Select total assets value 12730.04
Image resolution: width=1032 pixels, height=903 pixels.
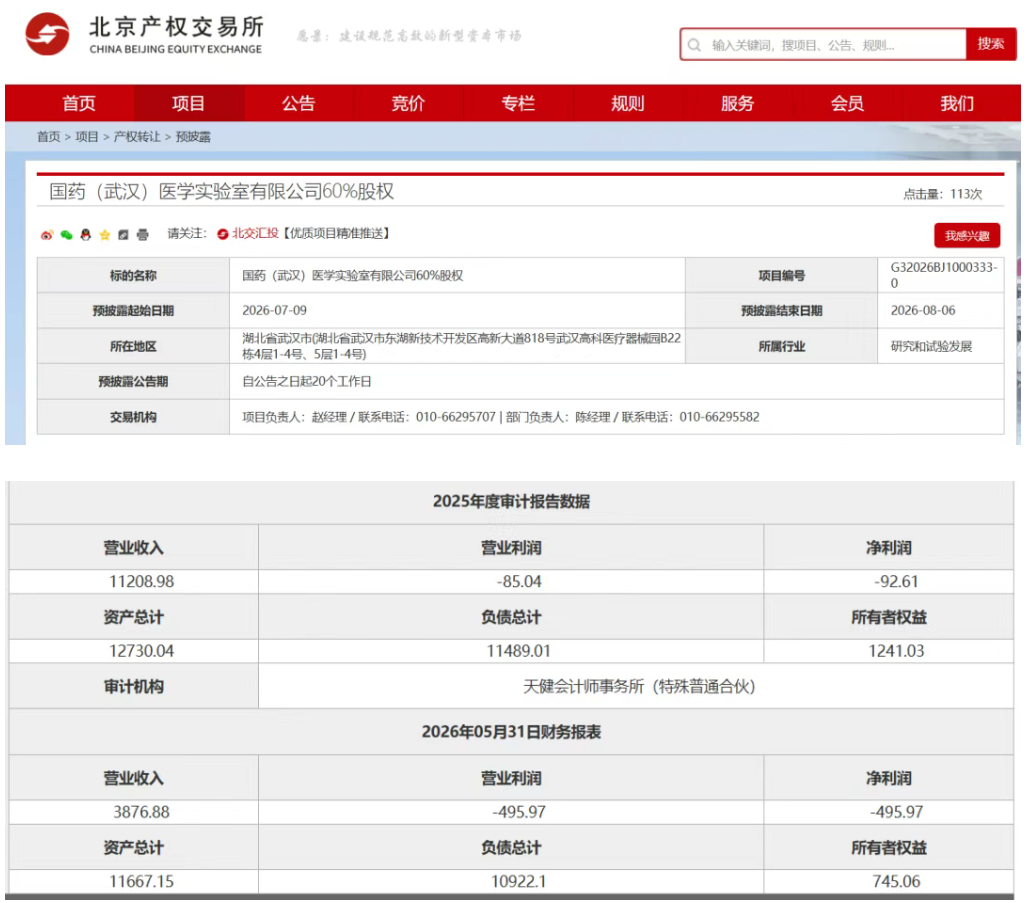point(142,651)
